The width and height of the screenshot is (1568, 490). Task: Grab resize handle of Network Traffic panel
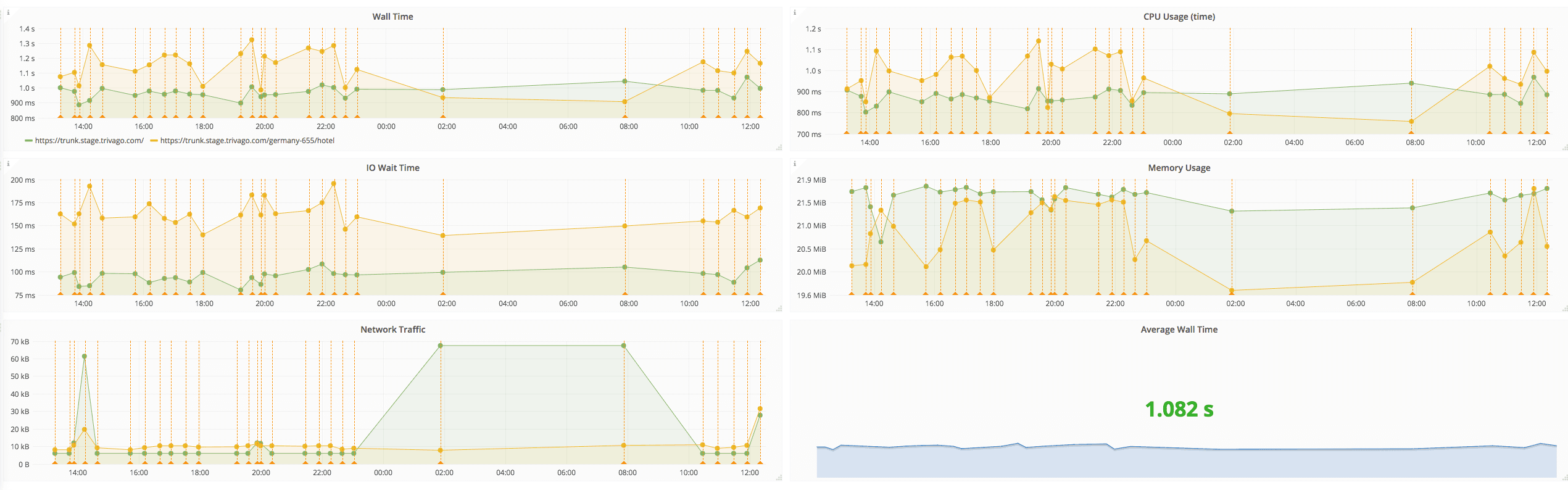coord(779,478)
